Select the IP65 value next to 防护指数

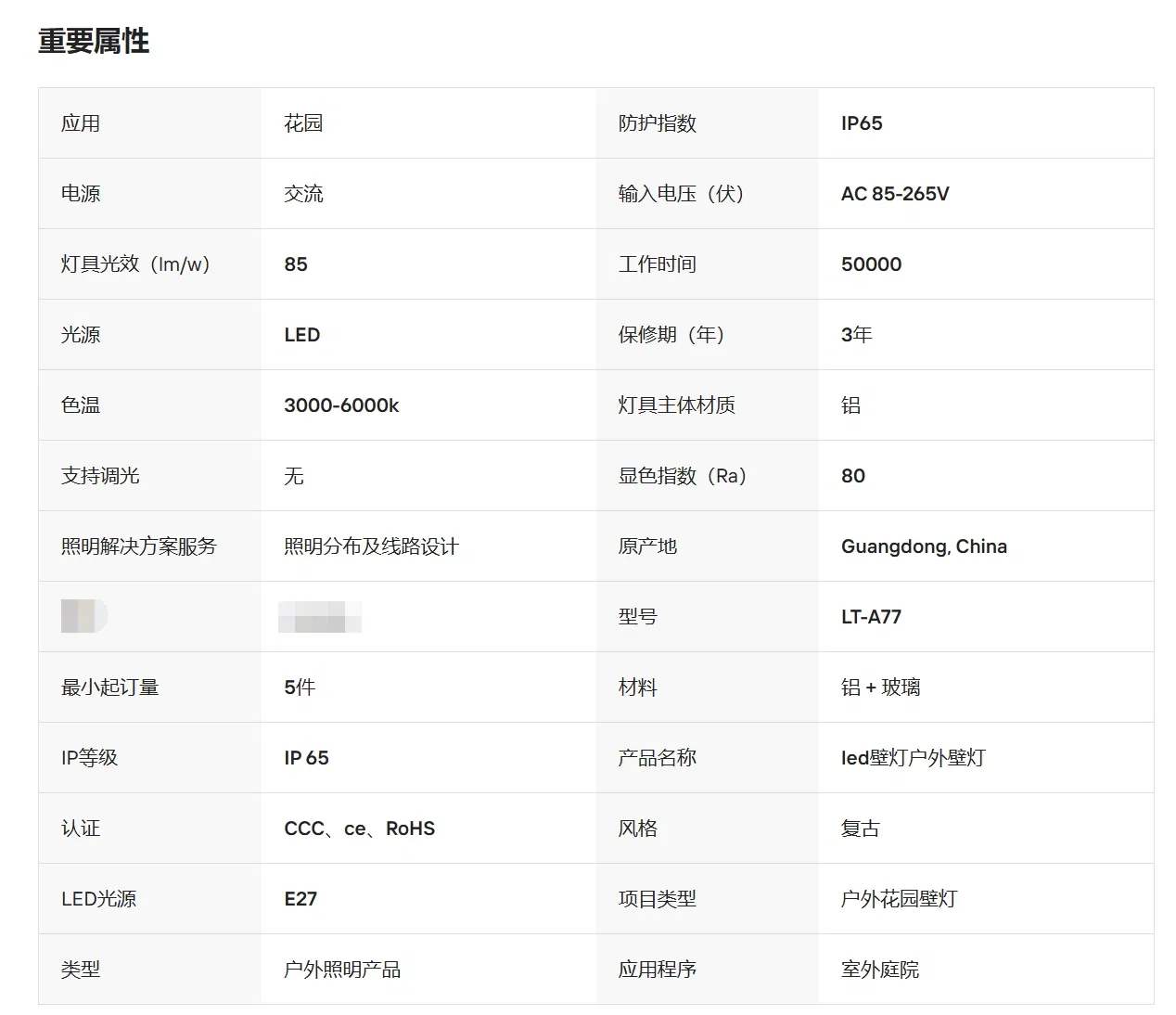click(x=862, y=123)
